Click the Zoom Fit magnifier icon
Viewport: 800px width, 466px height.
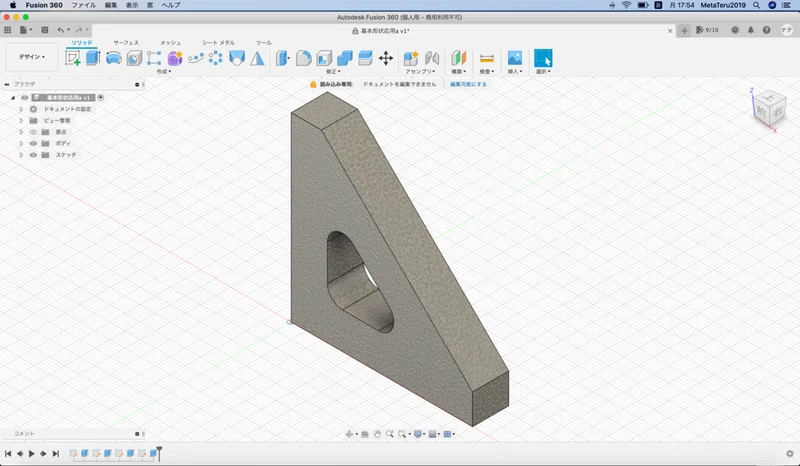tap(403, 434)
